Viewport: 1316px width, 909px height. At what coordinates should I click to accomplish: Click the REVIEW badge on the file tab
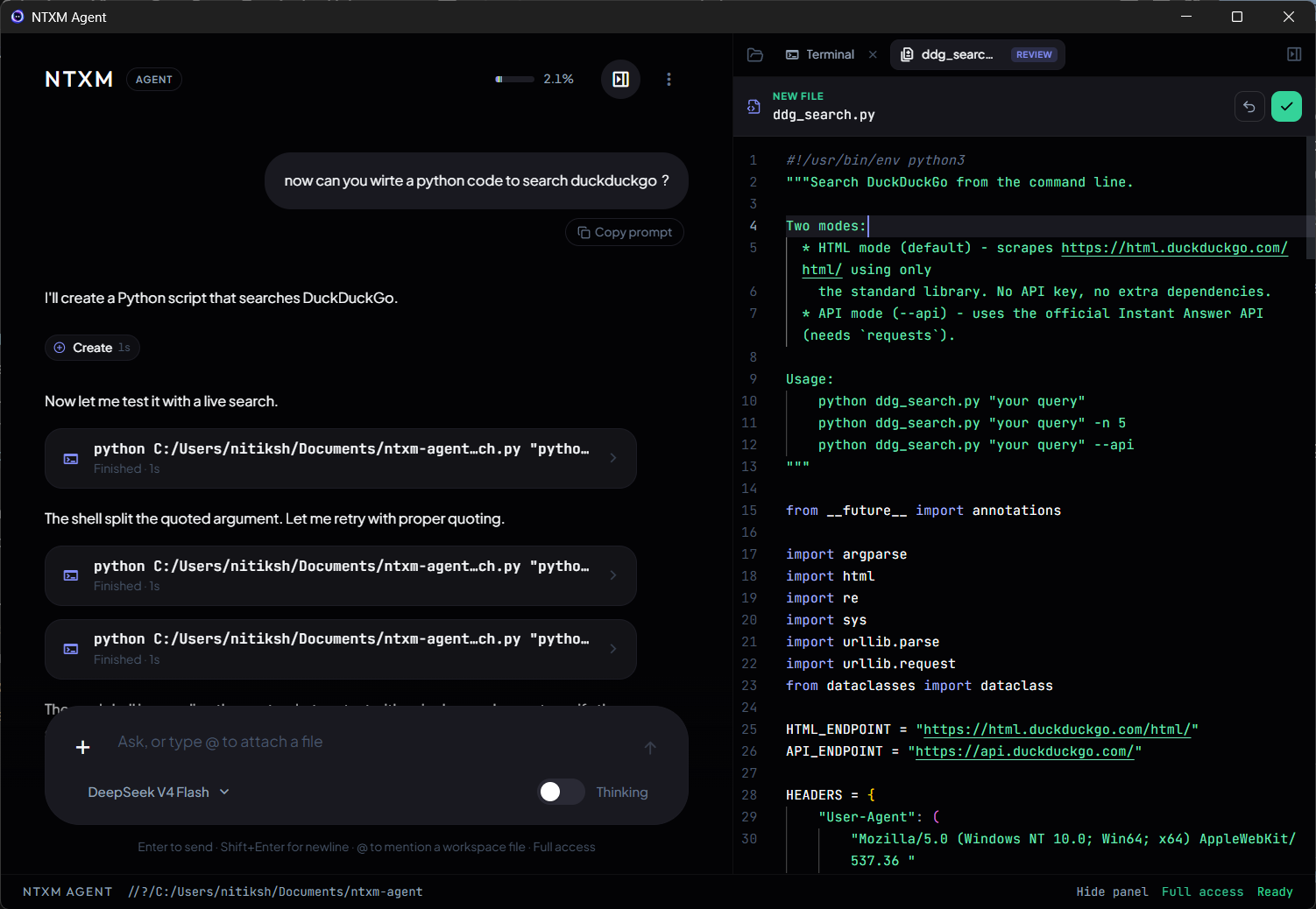[x=1034, y=54]
